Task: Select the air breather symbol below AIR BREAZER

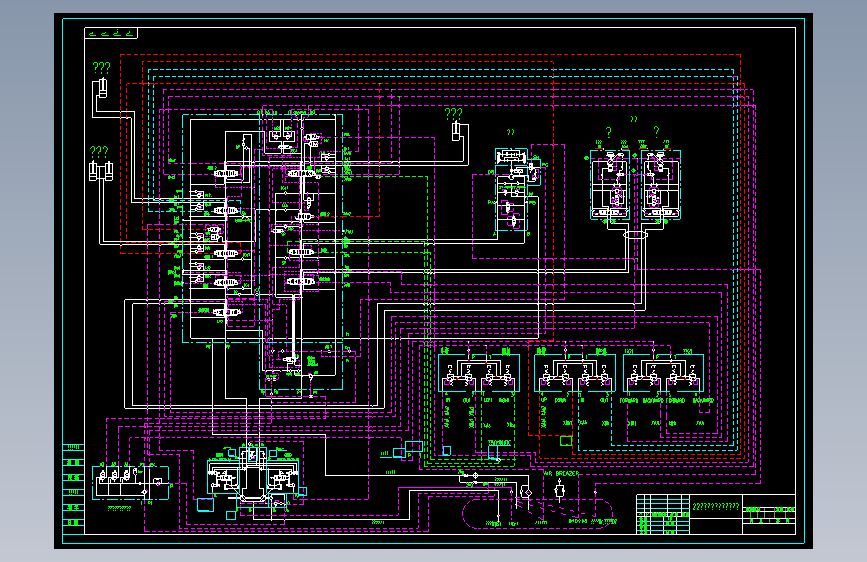Action: [x=559, y=490]
